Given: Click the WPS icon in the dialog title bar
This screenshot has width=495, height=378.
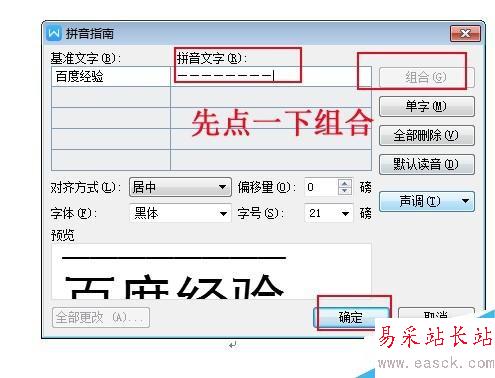Looking at the screenshot, I should [54, 33].
